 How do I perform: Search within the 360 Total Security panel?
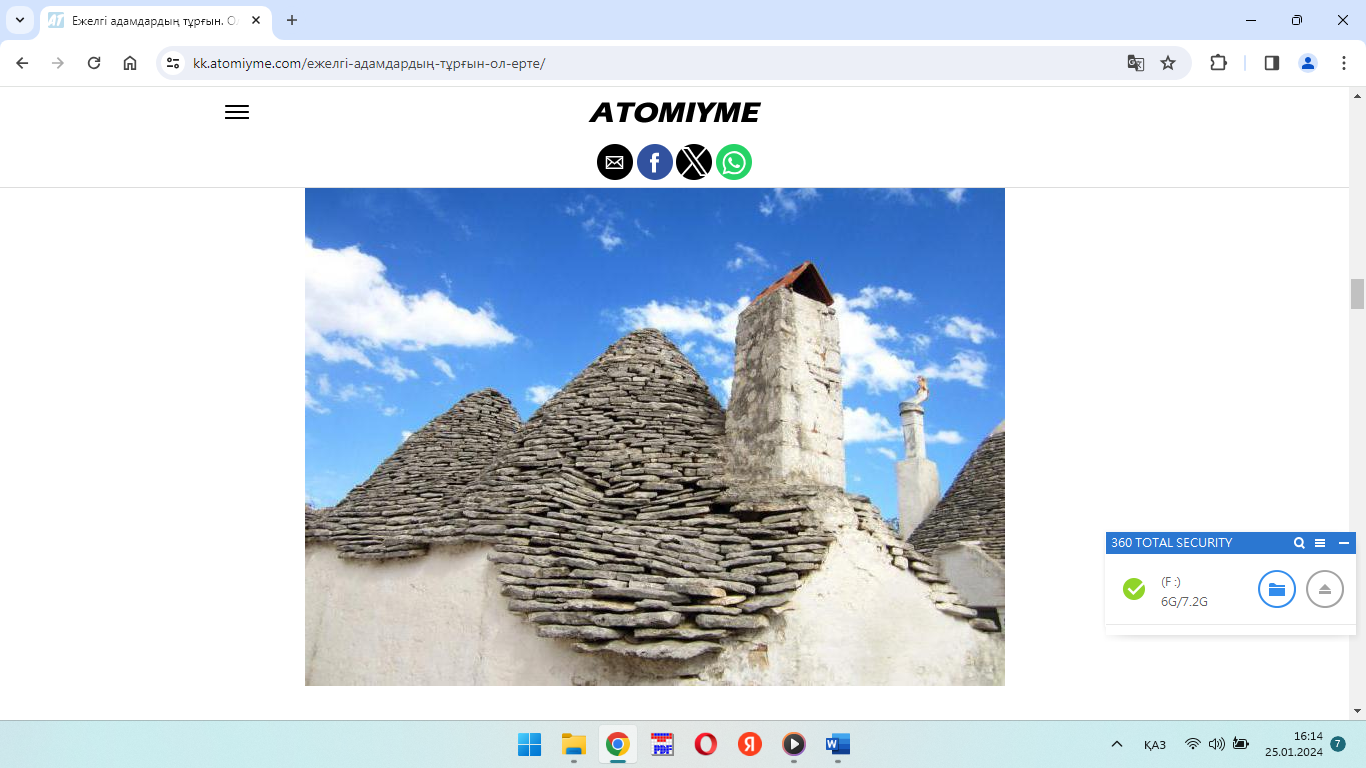(x=1299, y=543)
